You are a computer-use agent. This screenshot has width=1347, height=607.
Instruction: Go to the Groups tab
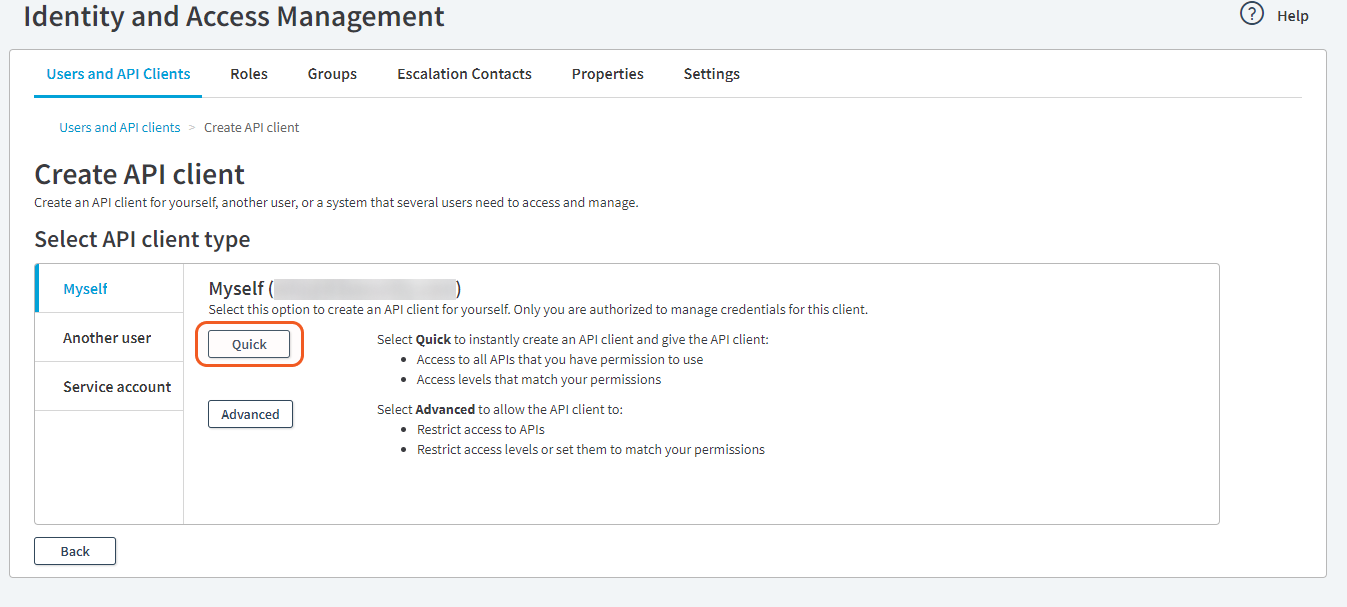pos(332,74)
